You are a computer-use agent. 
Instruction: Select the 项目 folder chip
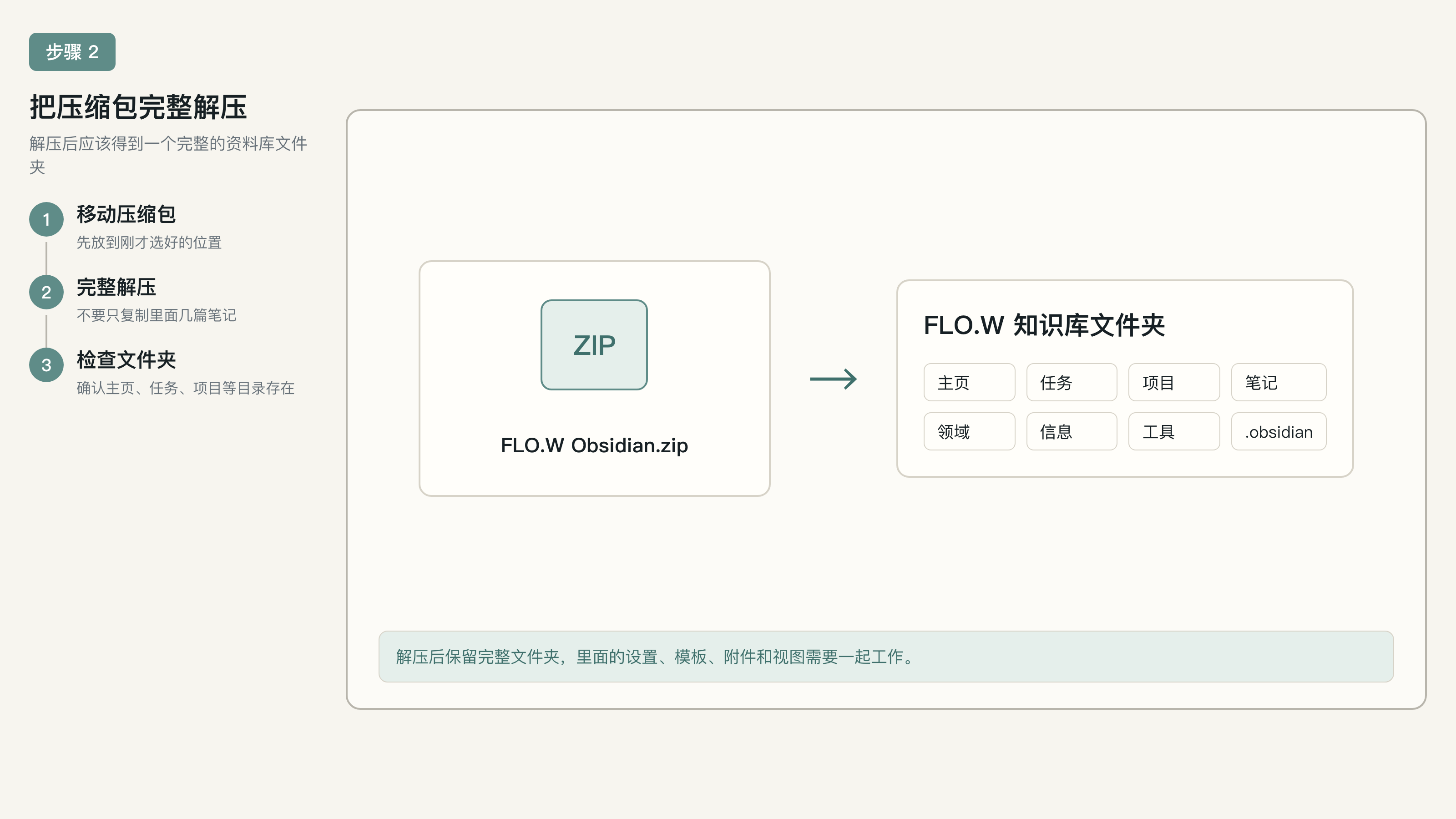(1174, 383)
